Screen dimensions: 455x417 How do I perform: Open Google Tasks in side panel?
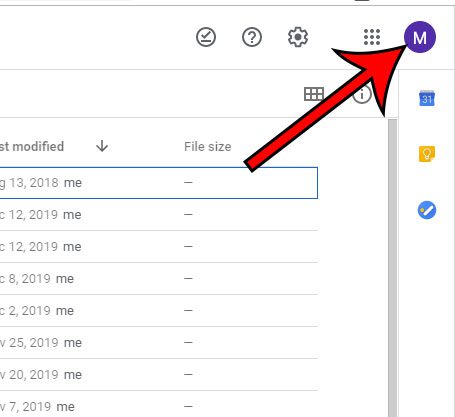tap(427, 210)
